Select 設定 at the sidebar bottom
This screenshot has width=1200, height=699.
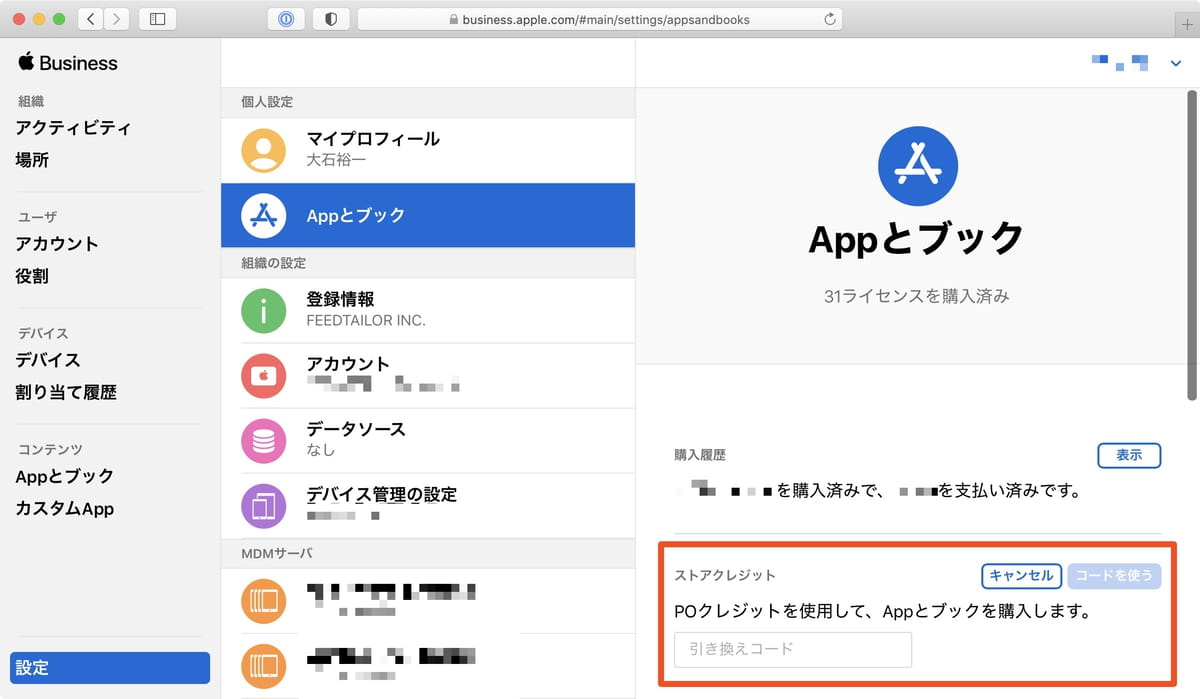(x=110, y=668)
